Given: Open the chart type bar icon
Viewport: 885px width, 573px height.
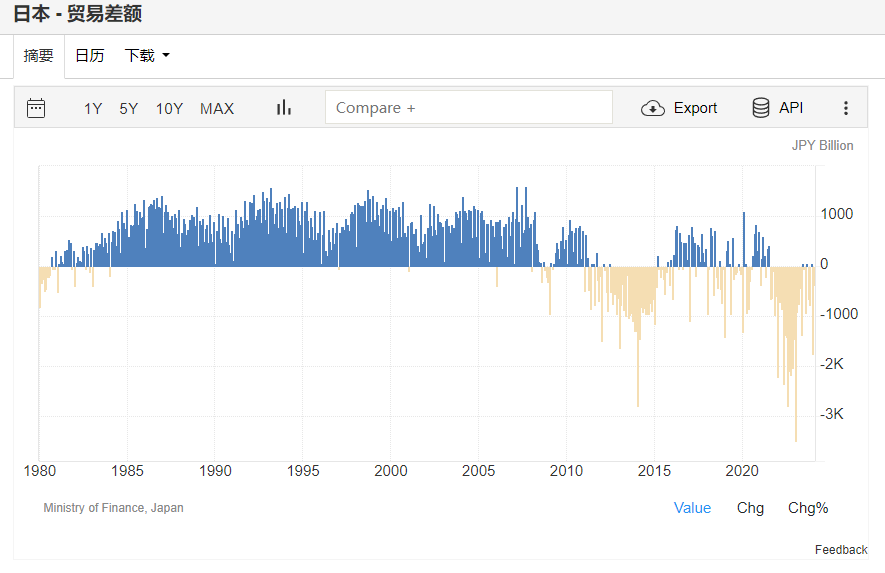Looking at the screenshot, I should point(284,108).
